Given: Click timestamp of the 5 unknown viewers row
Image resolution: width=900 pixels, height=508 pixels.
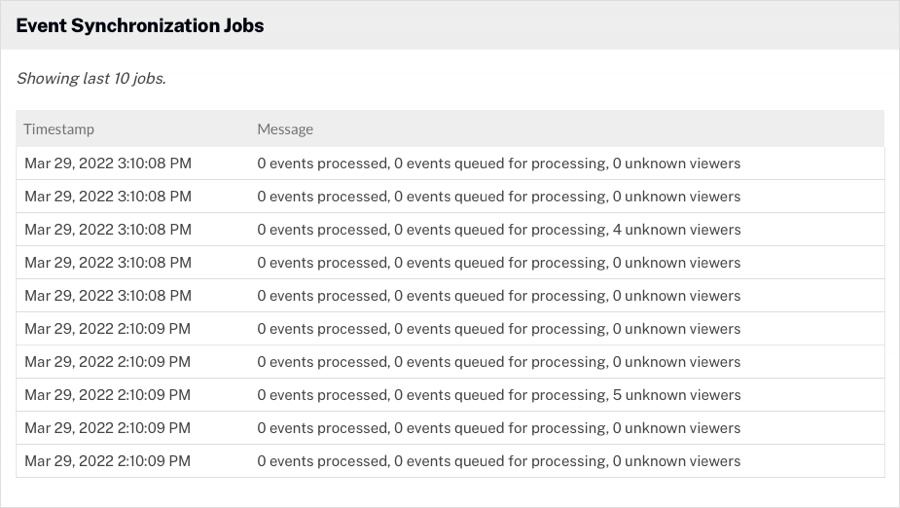Looking at the screenshot, I should [108, 395].
